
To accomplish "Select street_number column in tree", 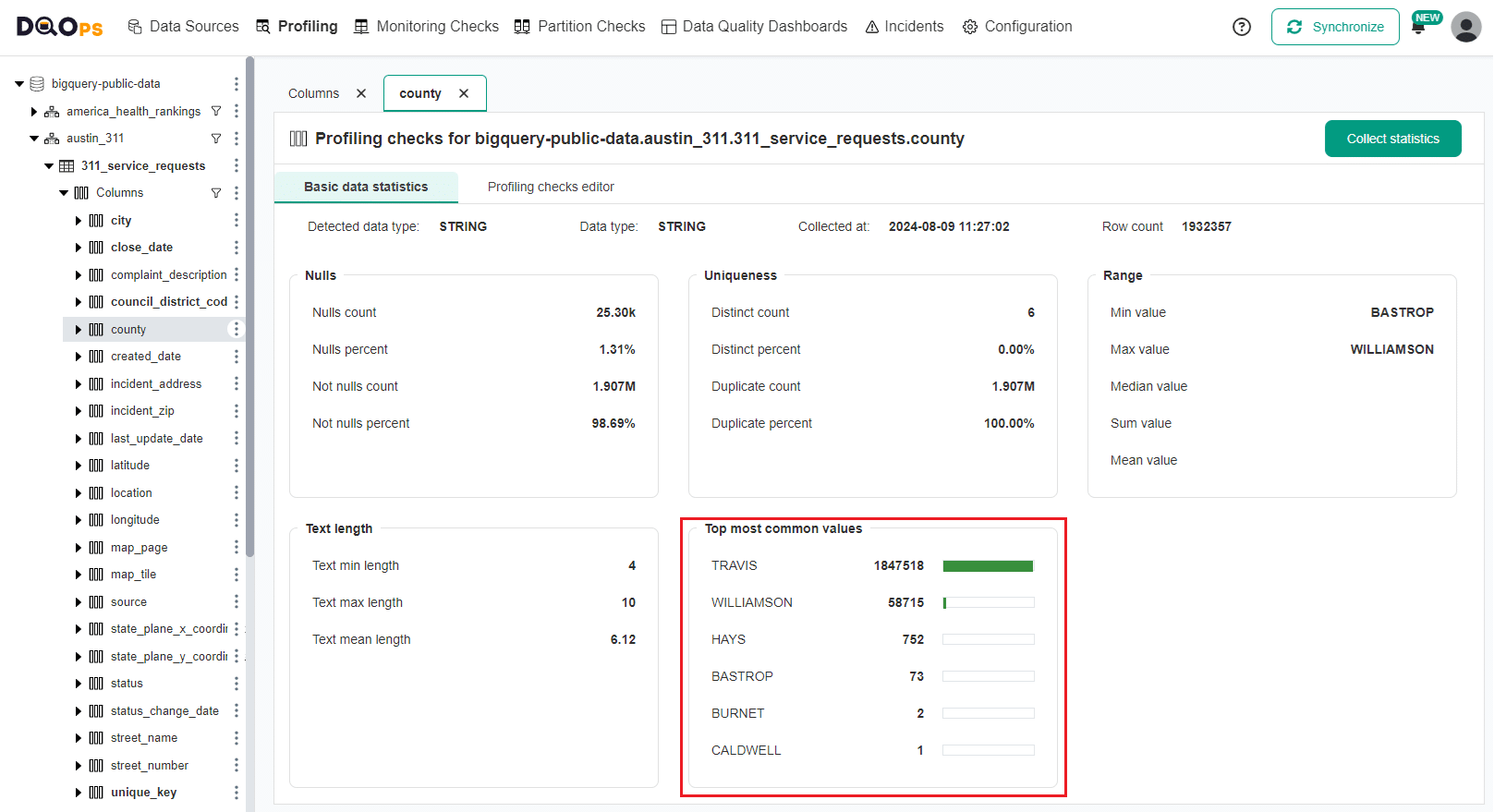I will (x=149, y=766).
